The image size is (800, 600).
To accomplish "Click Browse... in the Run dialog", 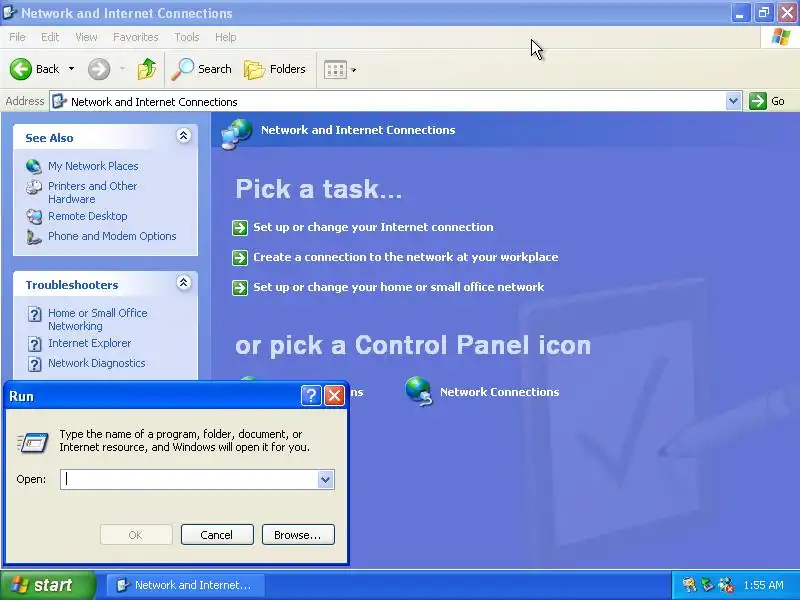I will pos(298,535).
